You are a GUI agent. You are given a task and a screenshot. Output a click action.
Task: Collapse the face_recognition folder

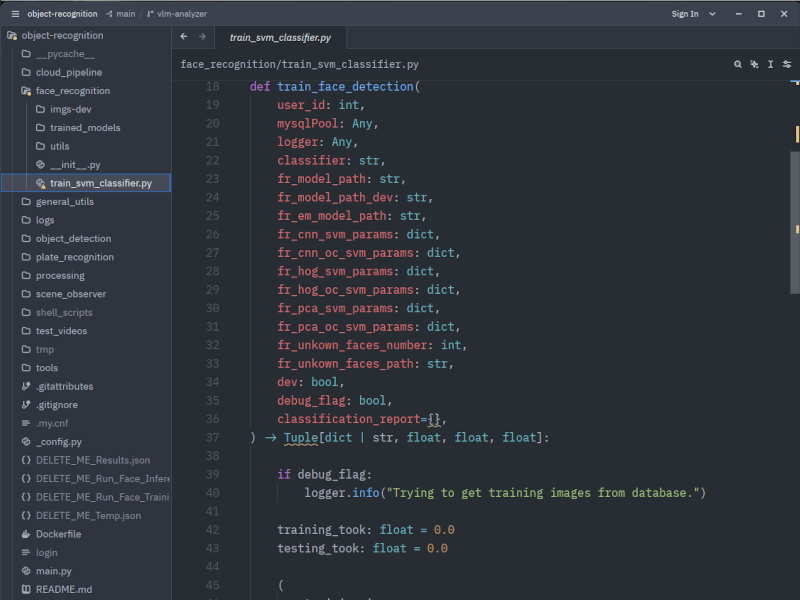coord(86,91)
